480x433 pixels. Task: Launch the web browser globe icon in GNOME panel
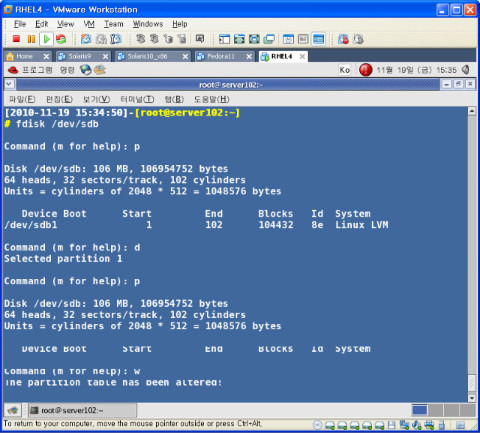(x=86, y=70)
